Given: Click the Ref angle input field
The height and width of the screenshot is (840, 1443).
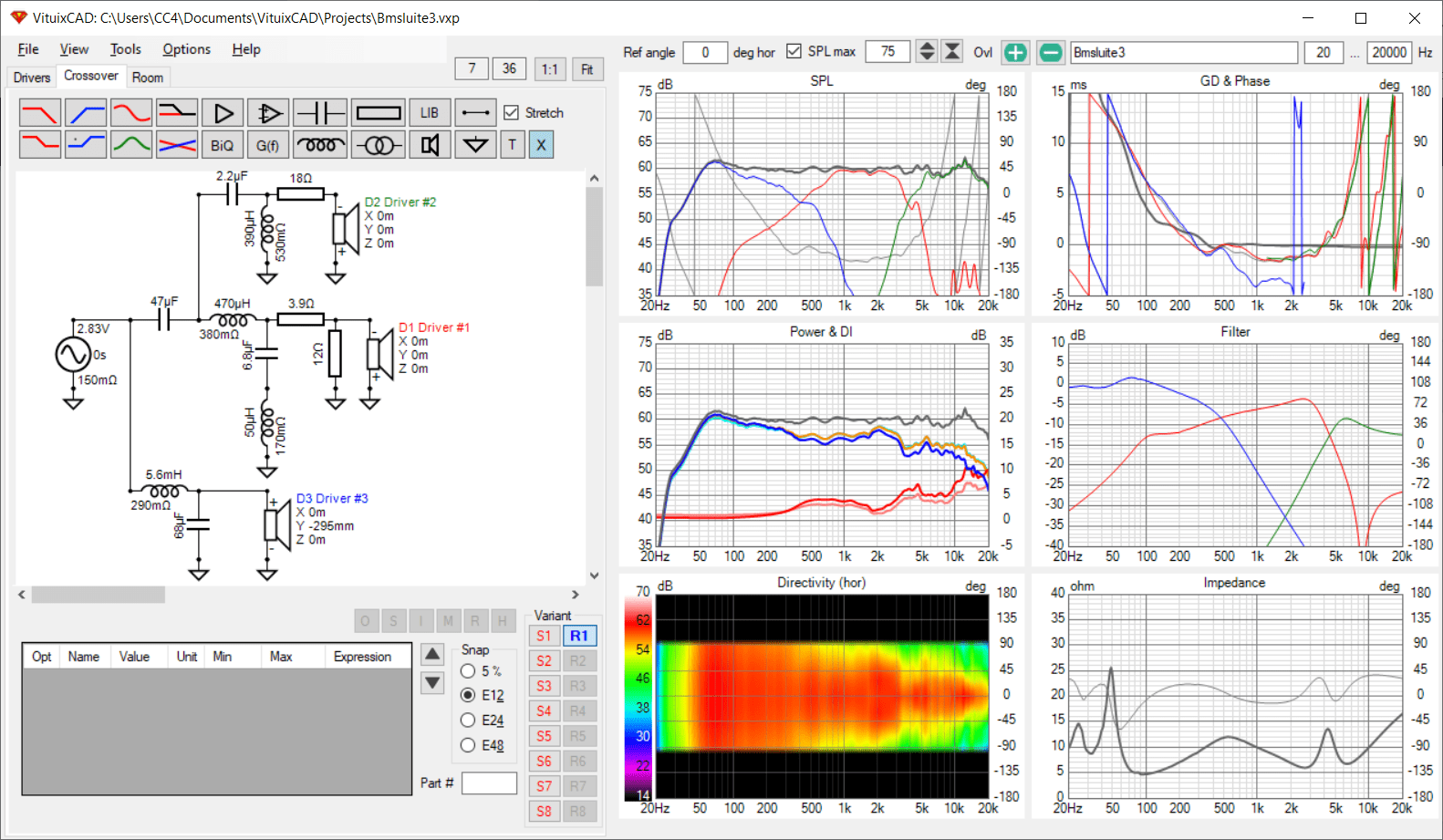Looking at the screenshot, I should pyautogui.click(x=705, y=52).
